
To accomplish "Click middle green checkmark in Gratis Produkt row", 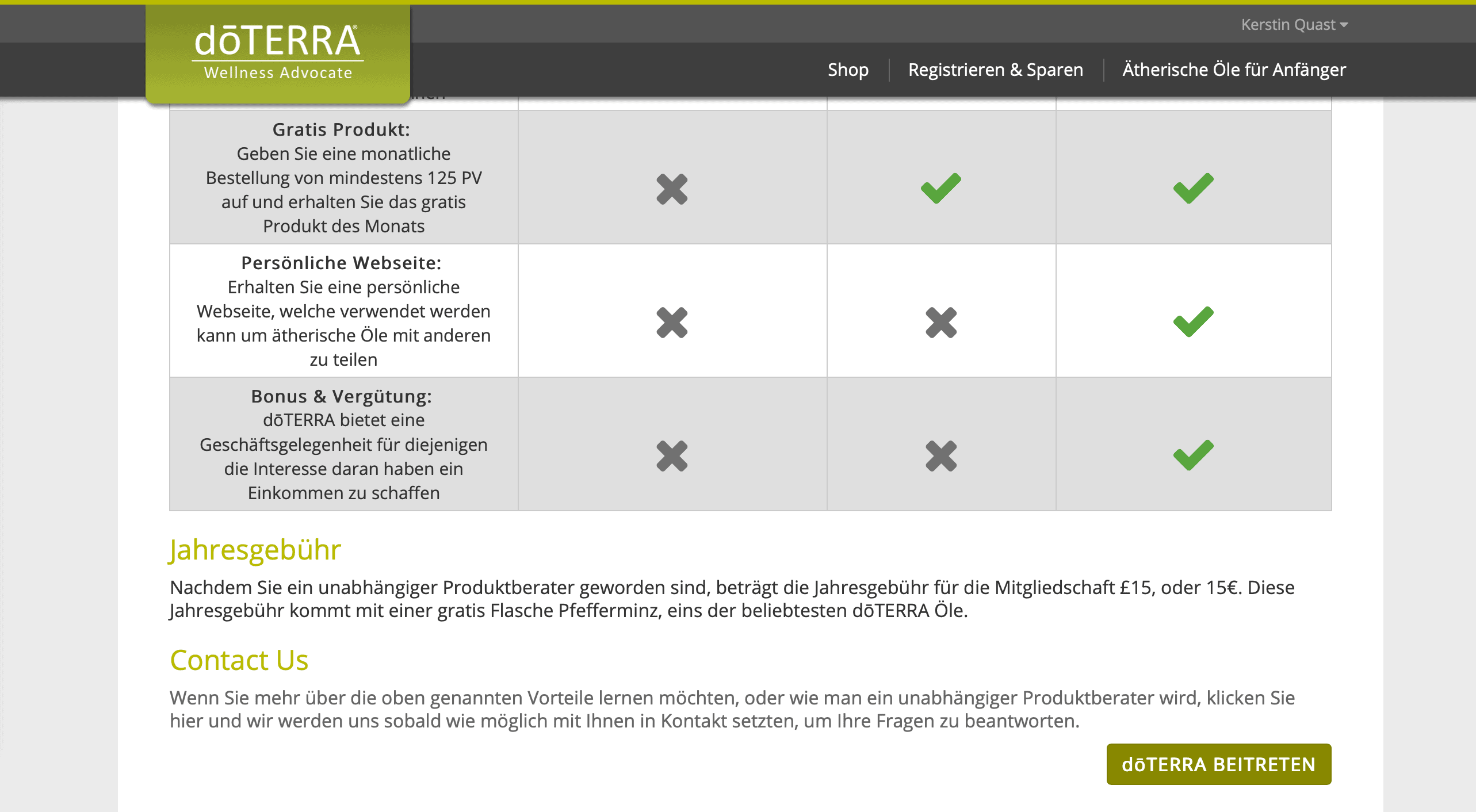I will coord(941,188).
